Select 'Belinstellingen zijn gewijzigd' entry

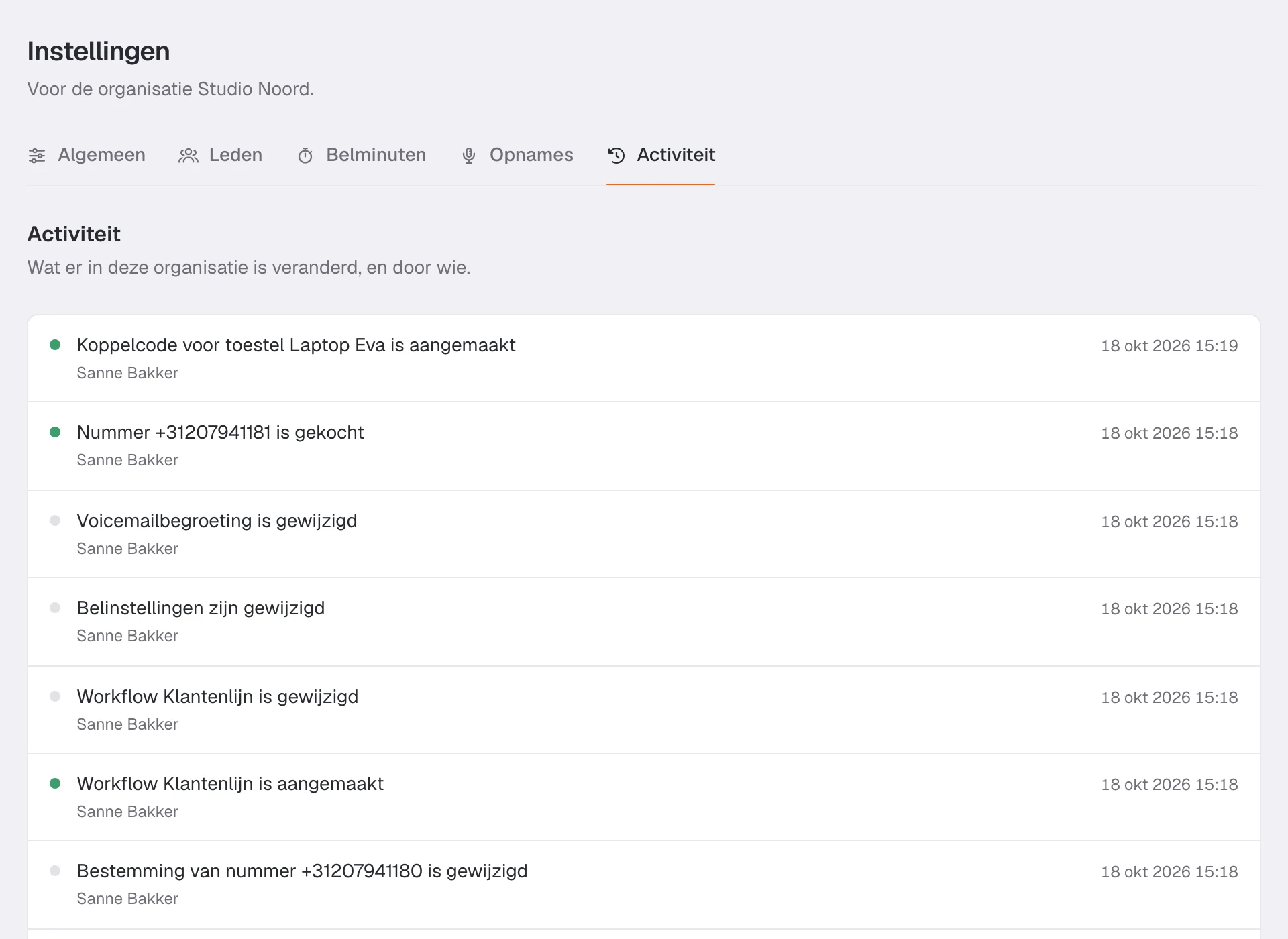(x=201, y=608)
